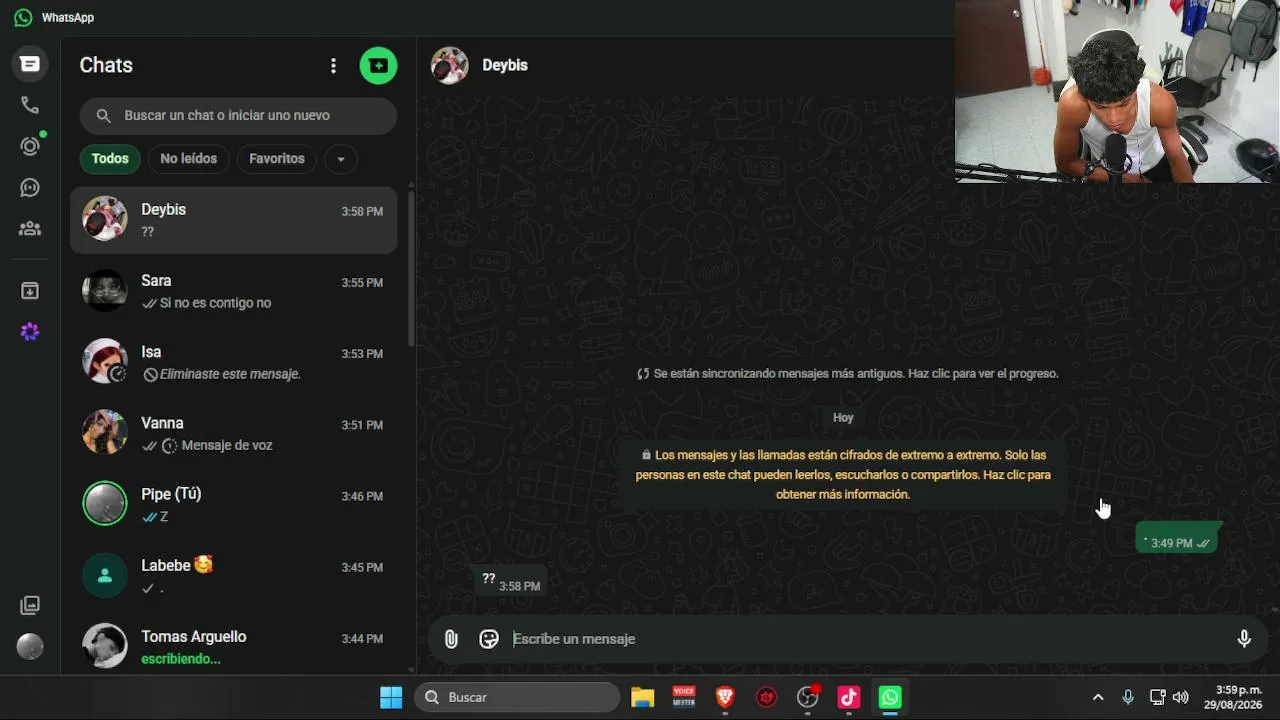The image size is (1280, 720).
Task: Open the Brave browser from the taskbar
Action: pos(725,697)
